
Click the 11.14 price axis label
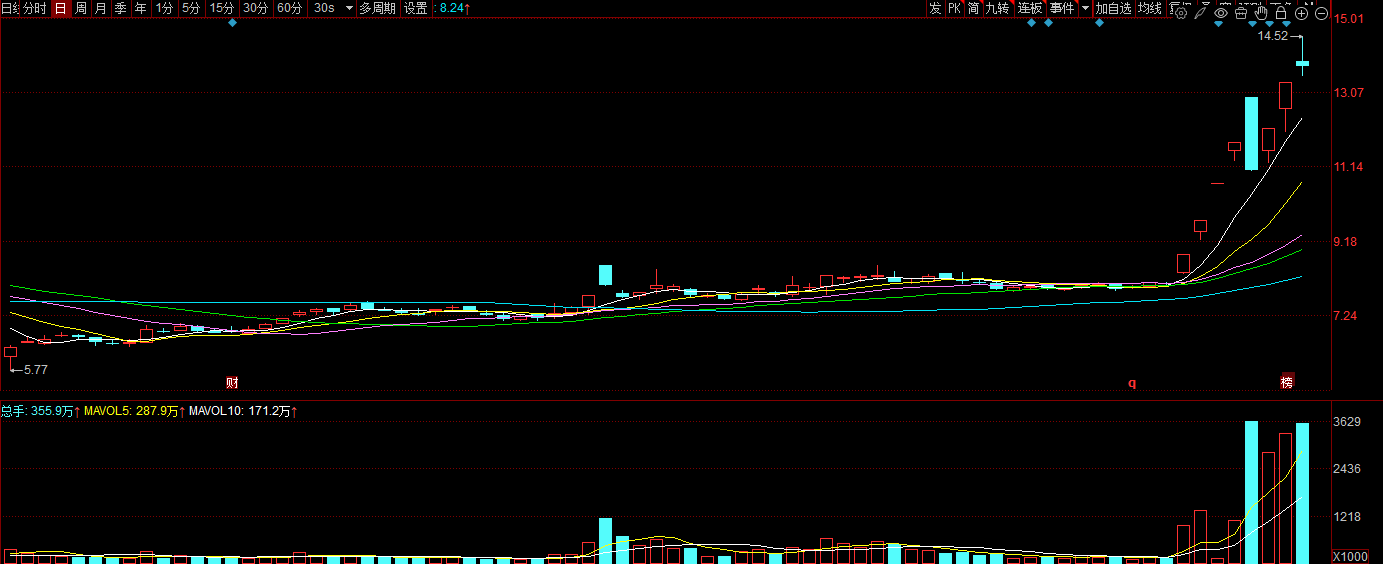tap(1350, 167)
